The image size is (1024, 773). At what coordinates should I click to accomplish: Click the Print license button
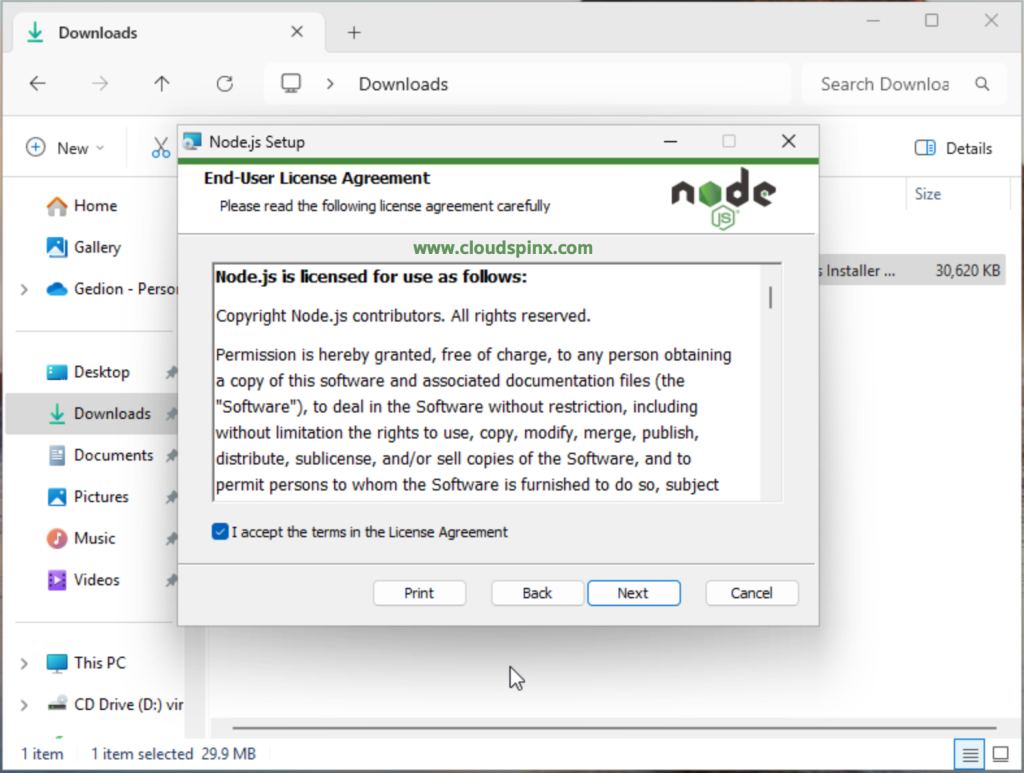coord(419,593)
